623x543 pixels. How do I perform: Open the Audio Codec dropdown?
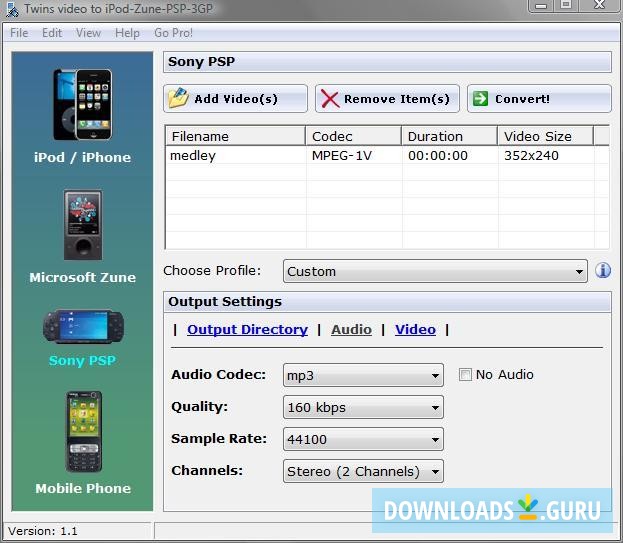pyautogui.click(x=363, y=375)
